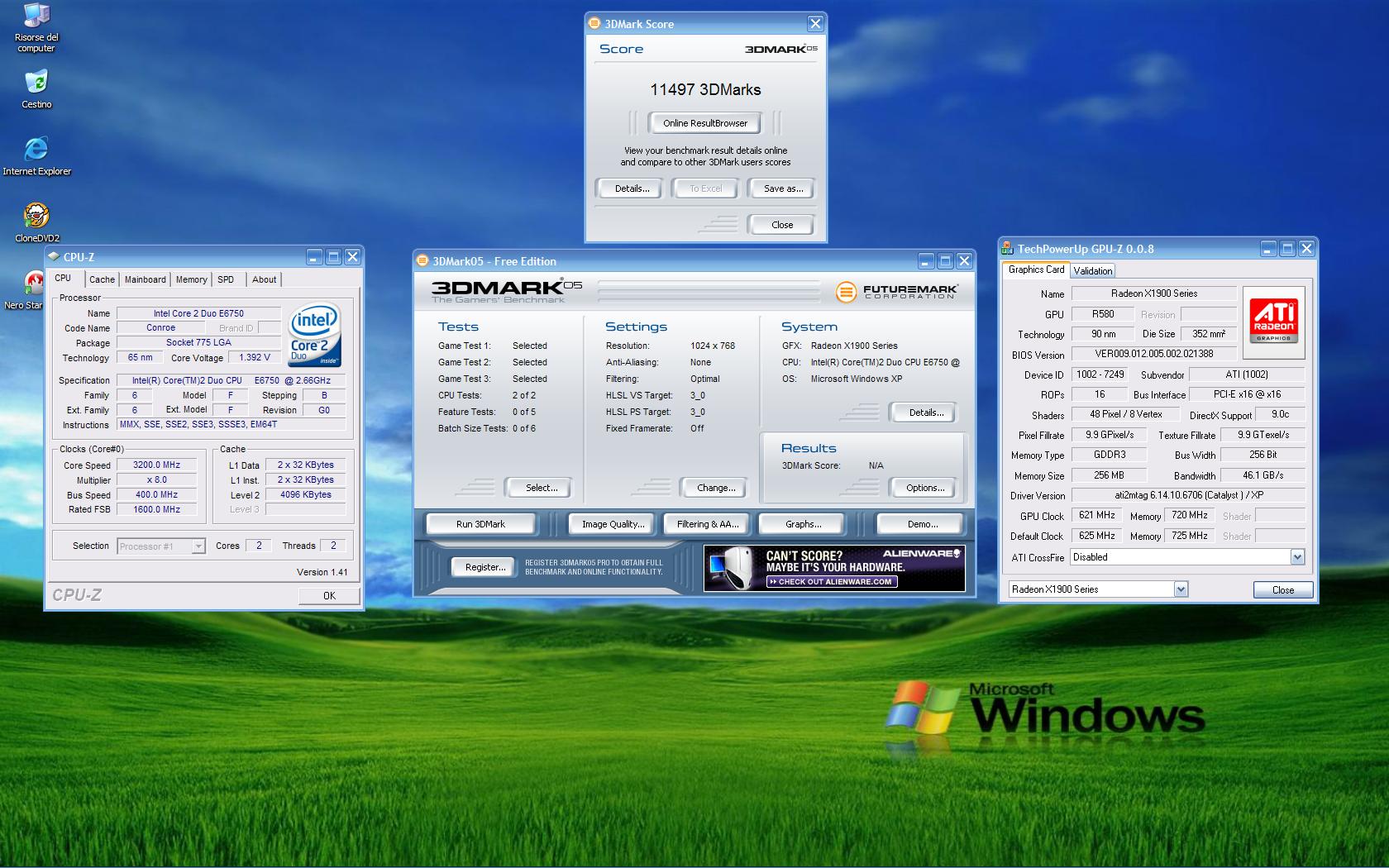1389x868 pixels.
Task: Click Change... under Settings
Action: pos(716,488)
